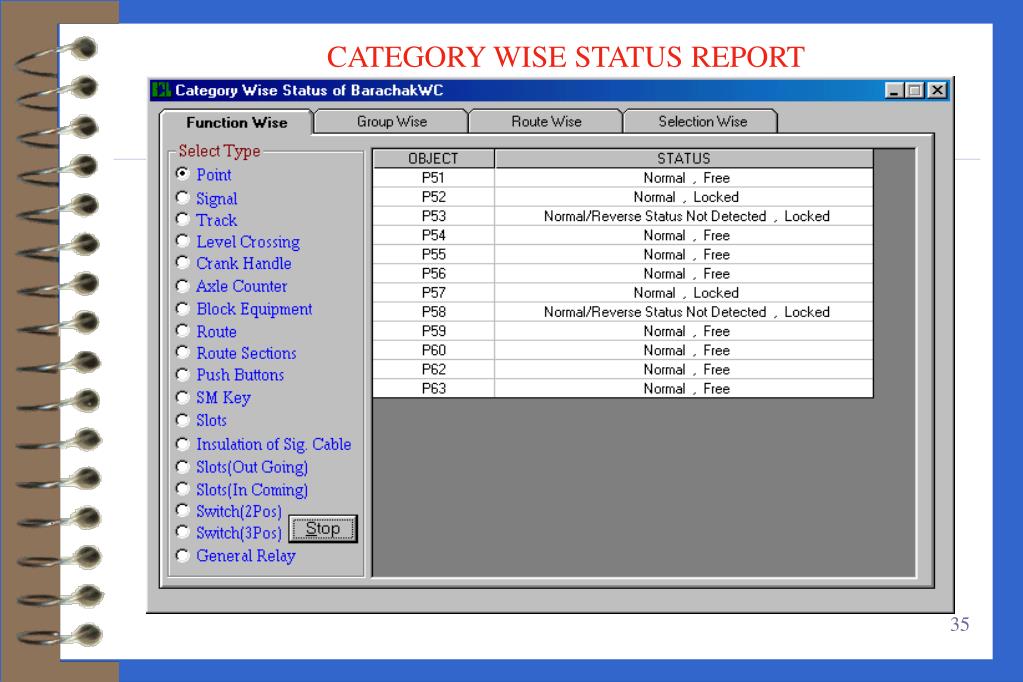Open the Group Wise tab
Viewport: 1023px width, 682px height.
tap(391, 121)
